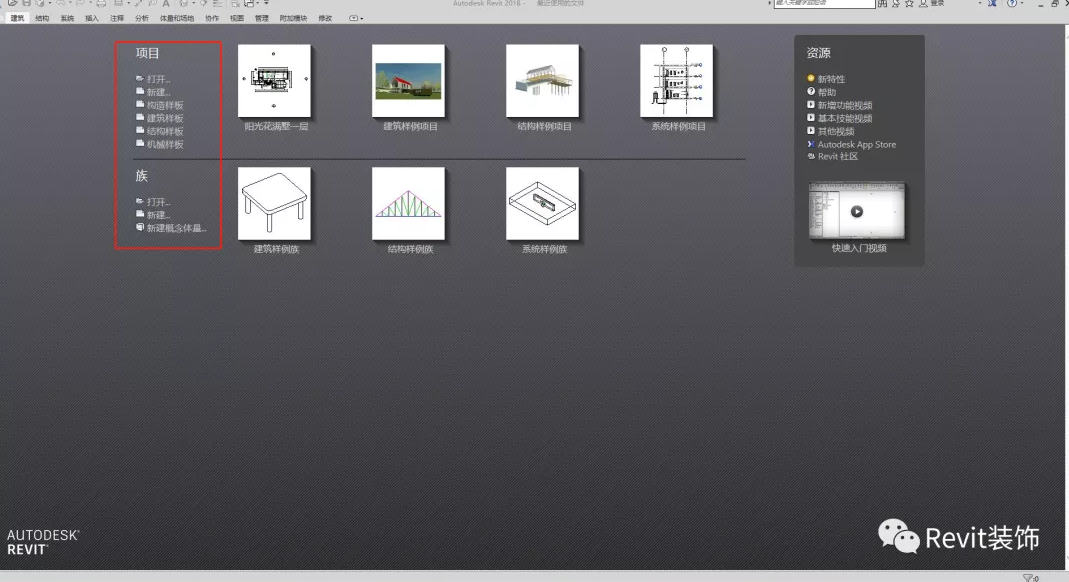The height and width of the screenshot is (582, 1069).
Task: Click 建筑样板 template link
Action: coord(164,118)
